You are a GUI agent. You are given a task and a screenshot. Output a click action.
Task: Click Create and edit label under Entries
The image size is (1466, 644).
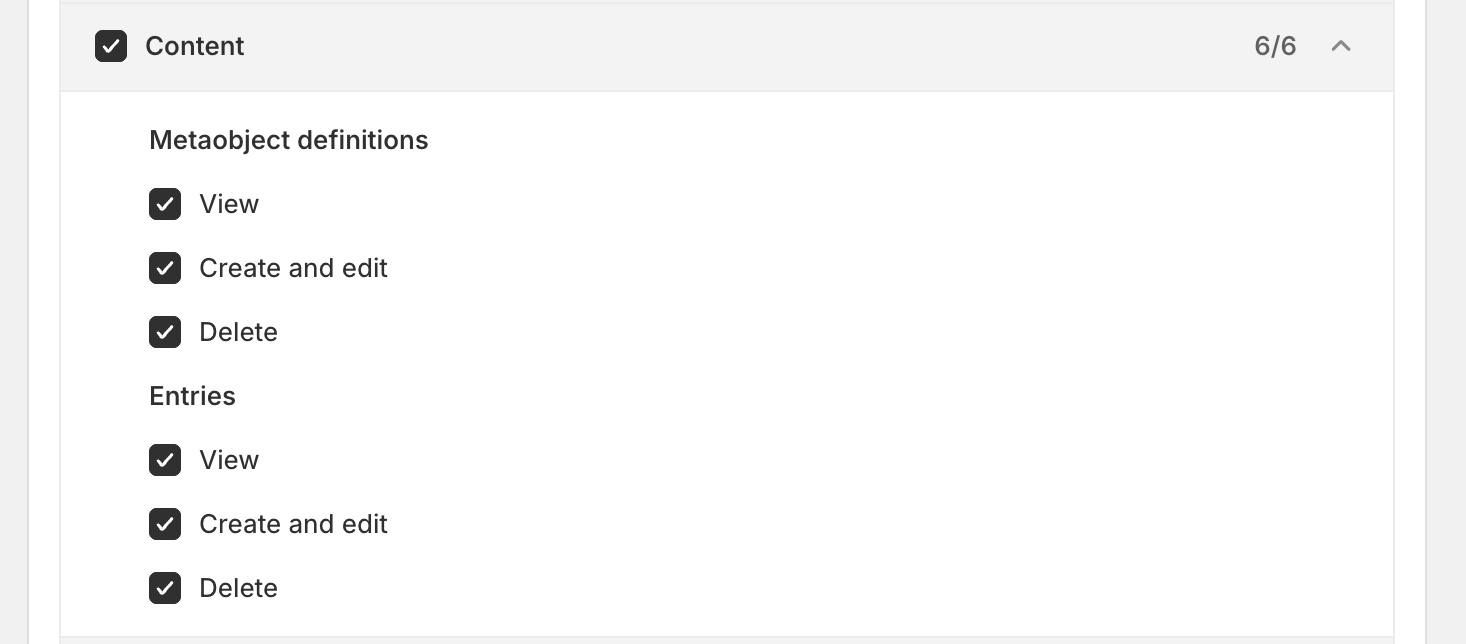pyautogui.click(x=293, y=524)
